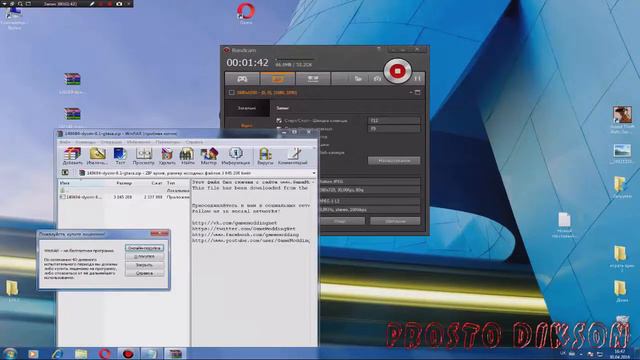Open the Operations (Операции) menu in WinRAR

coord(111,142)
